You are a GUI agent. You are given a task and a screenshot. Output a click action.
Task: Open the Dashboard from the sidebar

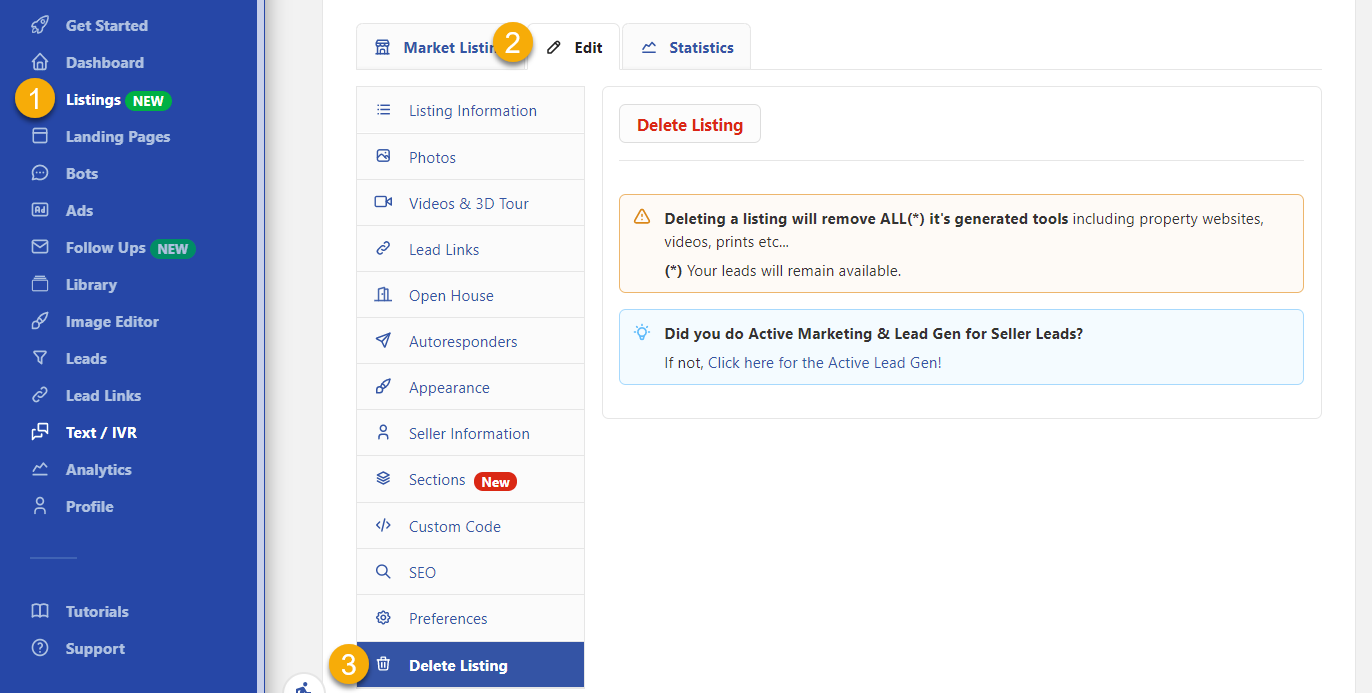tap(104, 62)
